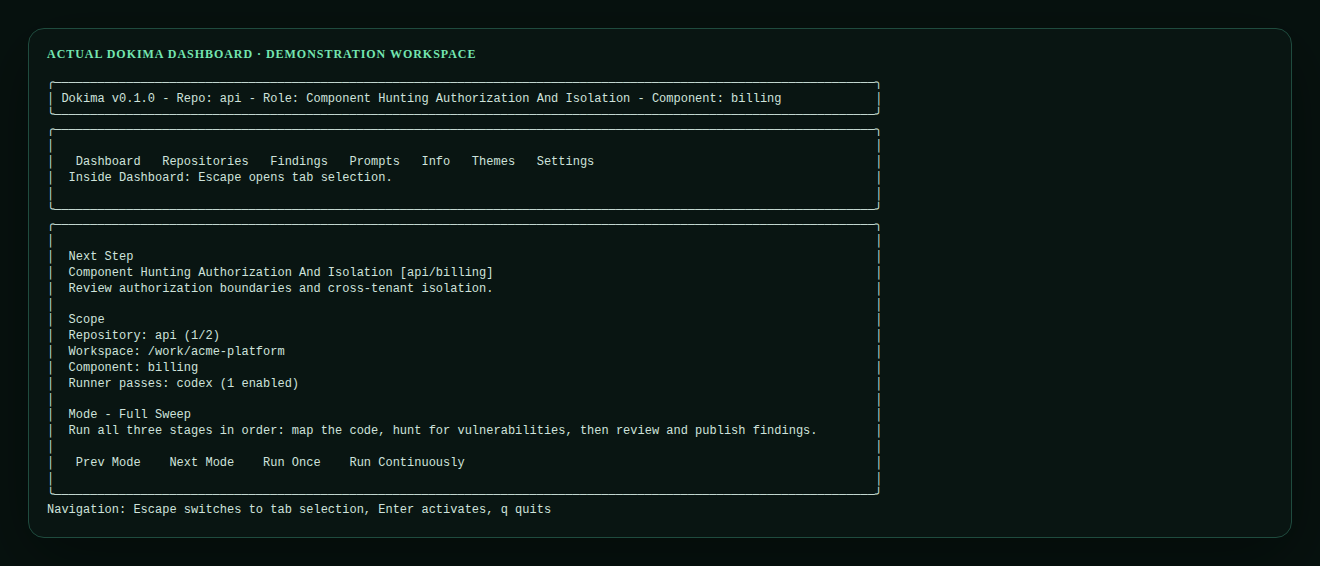Click 'Inside Dashboard: Escape opens tab selection.' hint

click(x=230, y=177)
